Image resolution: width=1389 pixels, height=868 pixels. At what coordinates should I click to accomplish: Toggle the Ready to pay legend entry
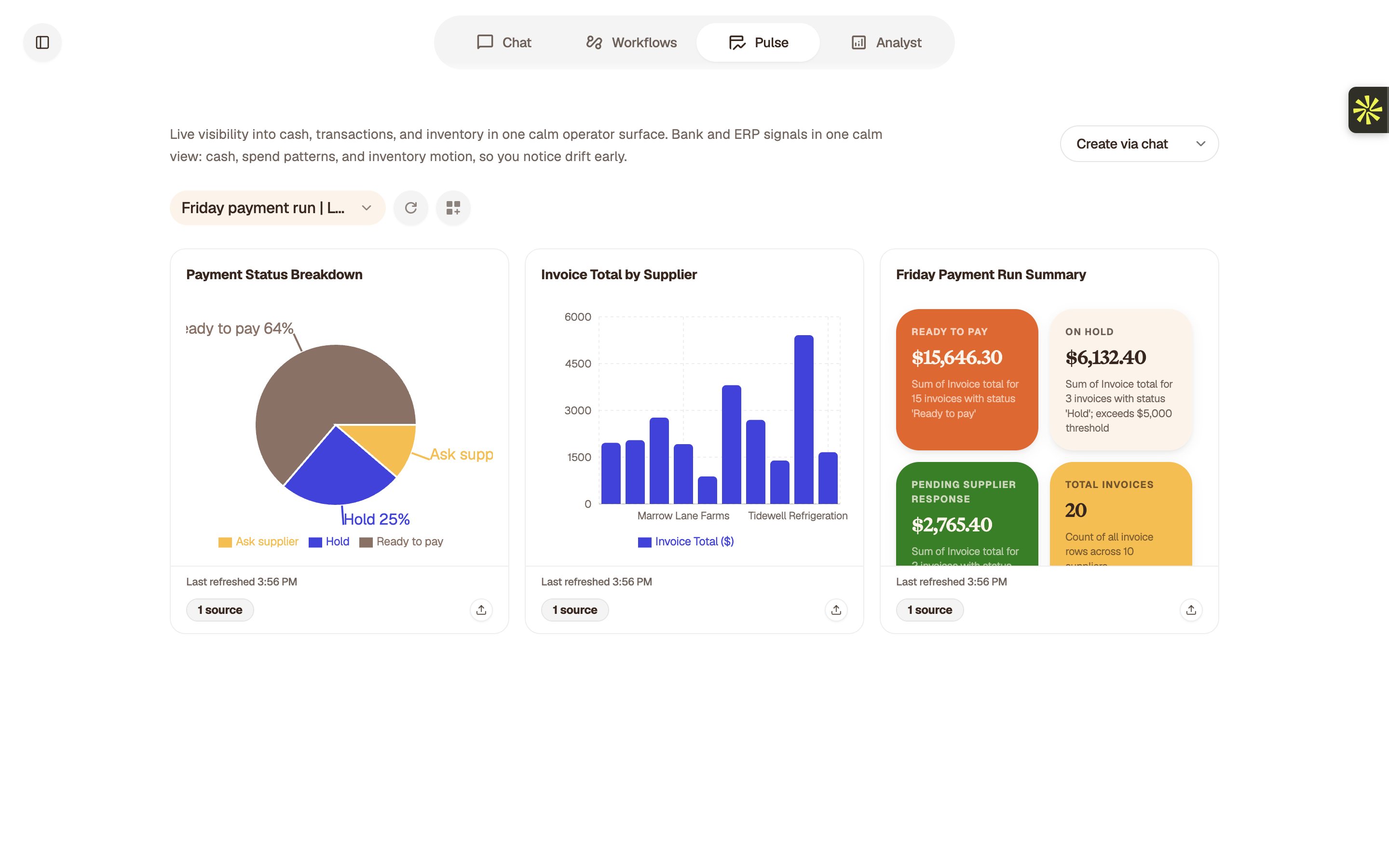401,542
